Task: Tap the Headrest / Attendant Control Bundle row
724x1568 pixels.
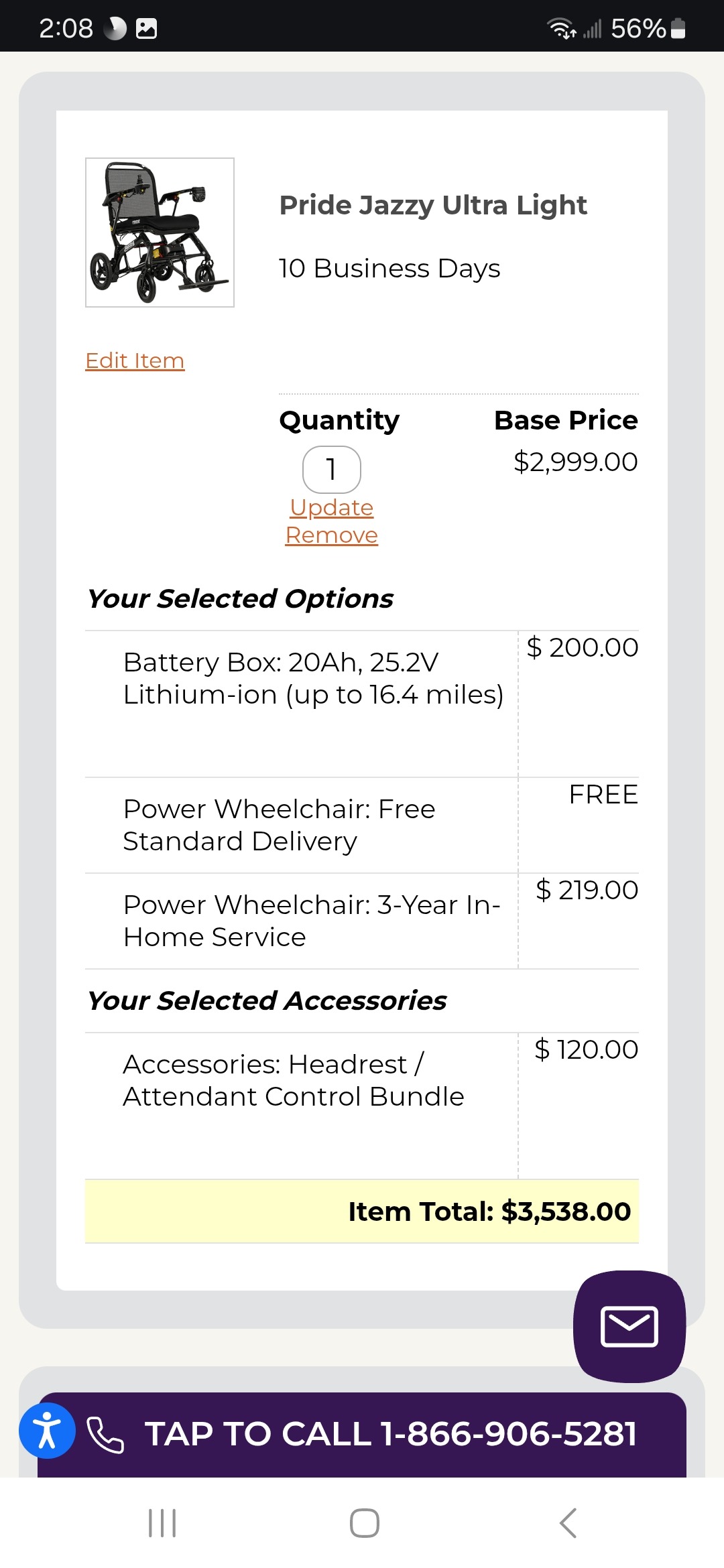Action: pyautogui.click(x=294, y=1080)
